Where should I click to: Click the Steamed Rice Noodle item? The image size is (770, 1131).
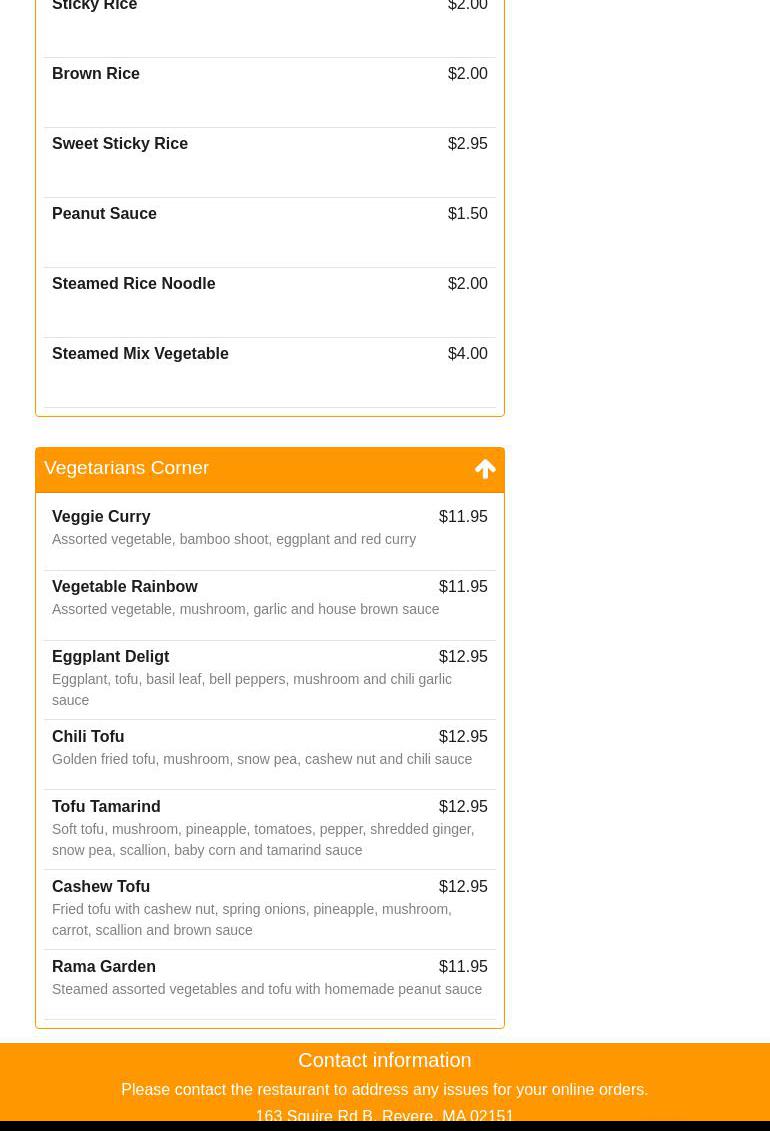tap(134, 284)
